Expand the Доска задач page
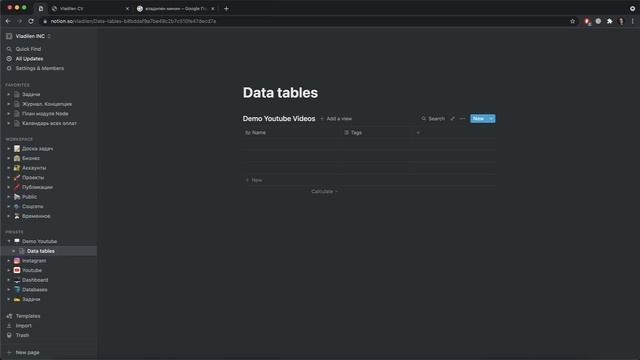Viewport: 640px width, 360px height. (9, 149)
